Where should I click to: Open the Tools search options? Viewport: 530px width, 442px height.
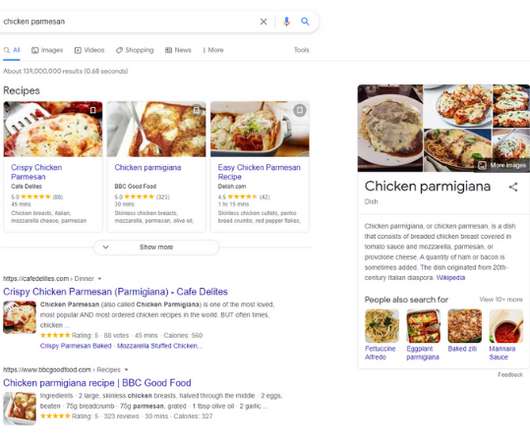pyautogui.click(x=302, y=50)
